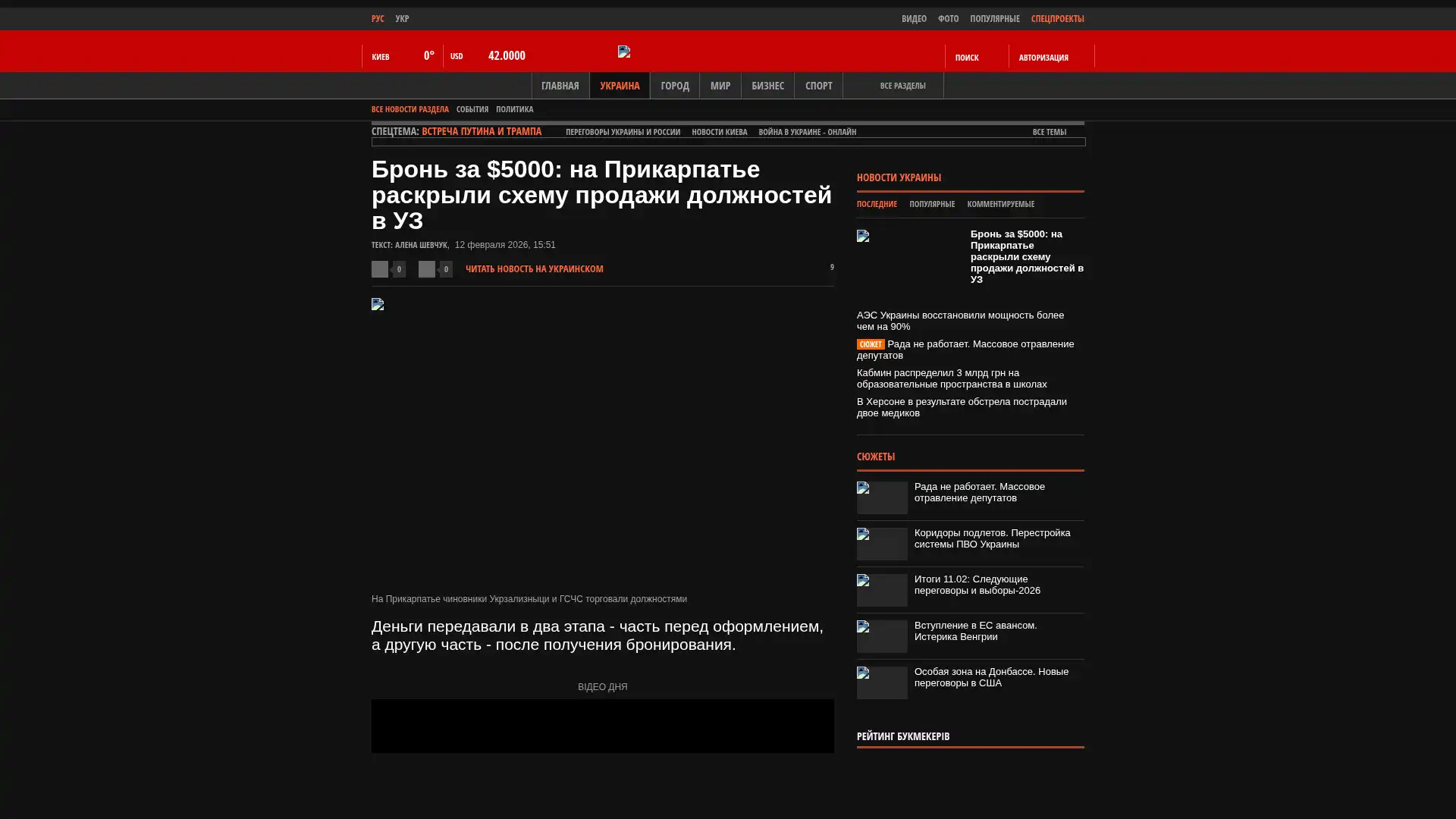This screenshot has height=819, width=1456.
Task: Expand the Все разделы menu
Action: pyautogui.click(x=902, y=86)
